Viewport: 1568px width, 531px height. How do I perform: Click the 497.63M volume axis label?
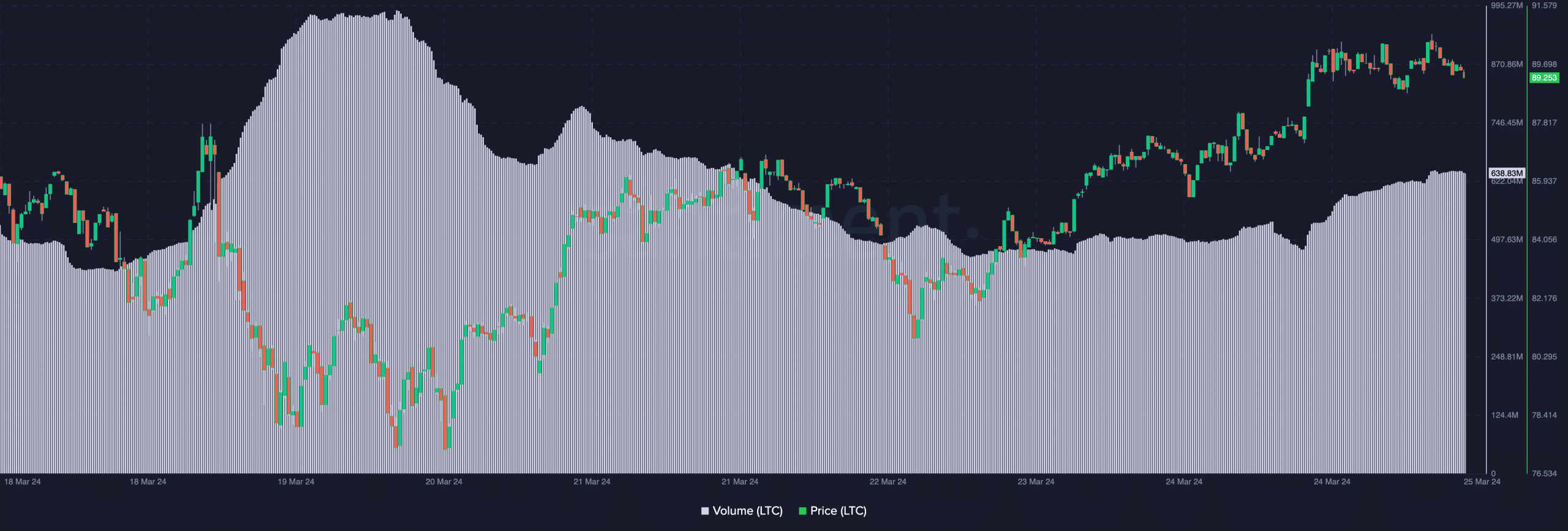(1507, 239)
